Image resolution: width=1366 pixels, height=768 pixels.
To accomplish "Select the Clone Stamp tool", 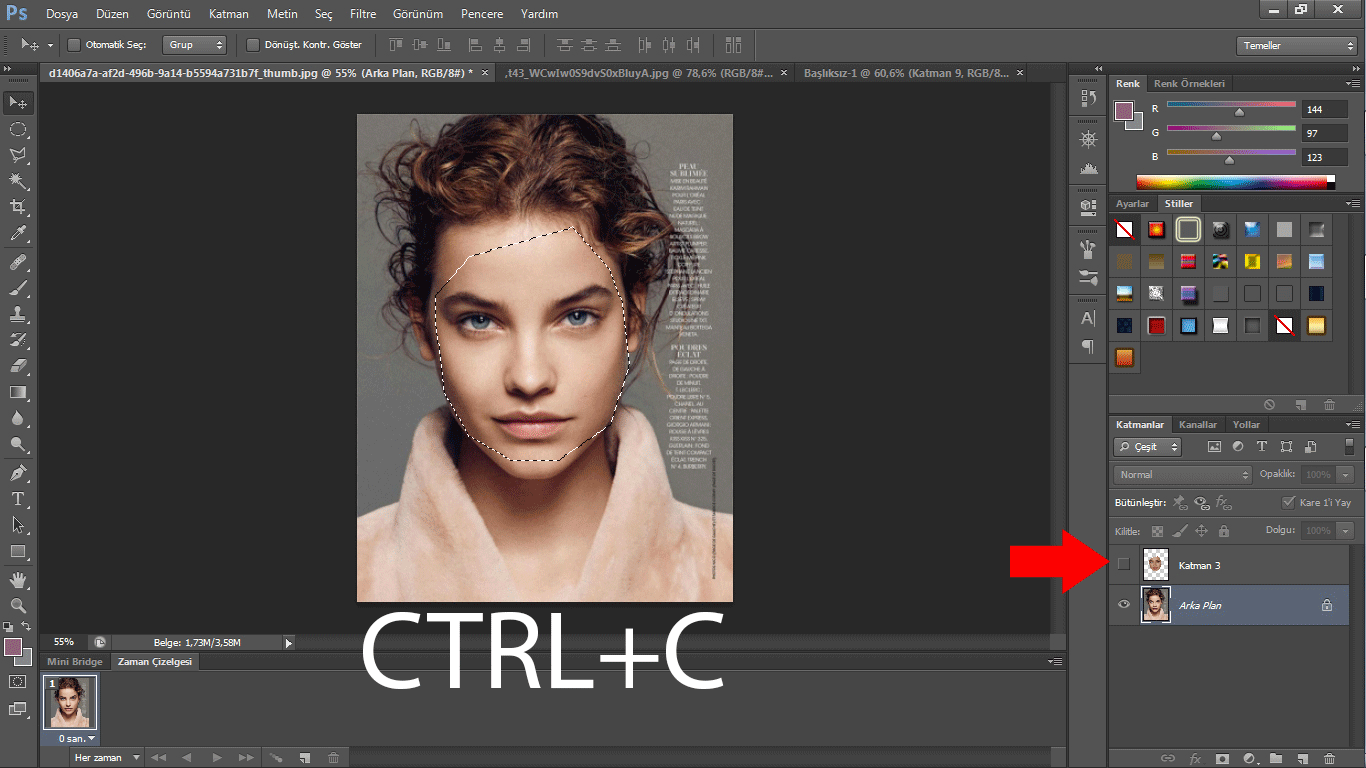I will [x=18, y=314].
